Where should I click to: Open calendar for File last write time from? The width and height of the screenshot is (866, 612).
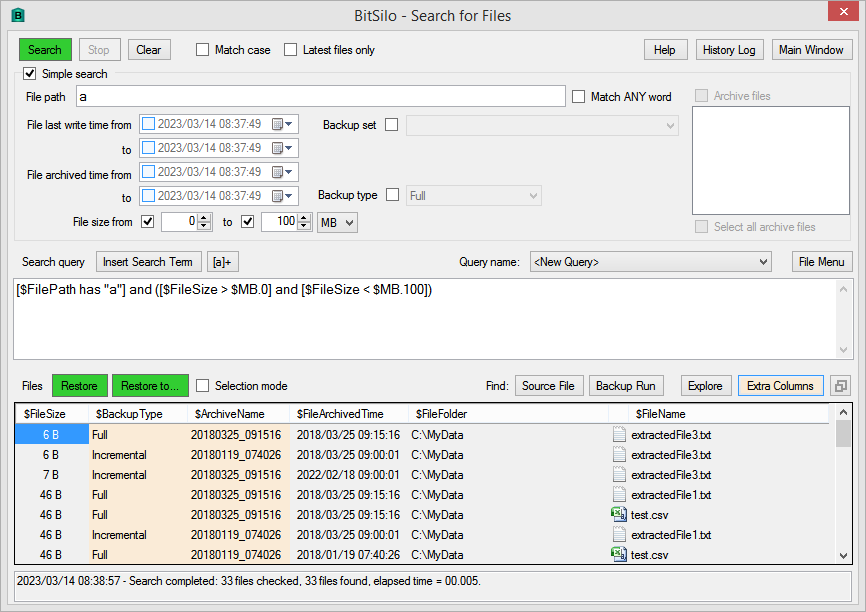[x=282, y=124]
